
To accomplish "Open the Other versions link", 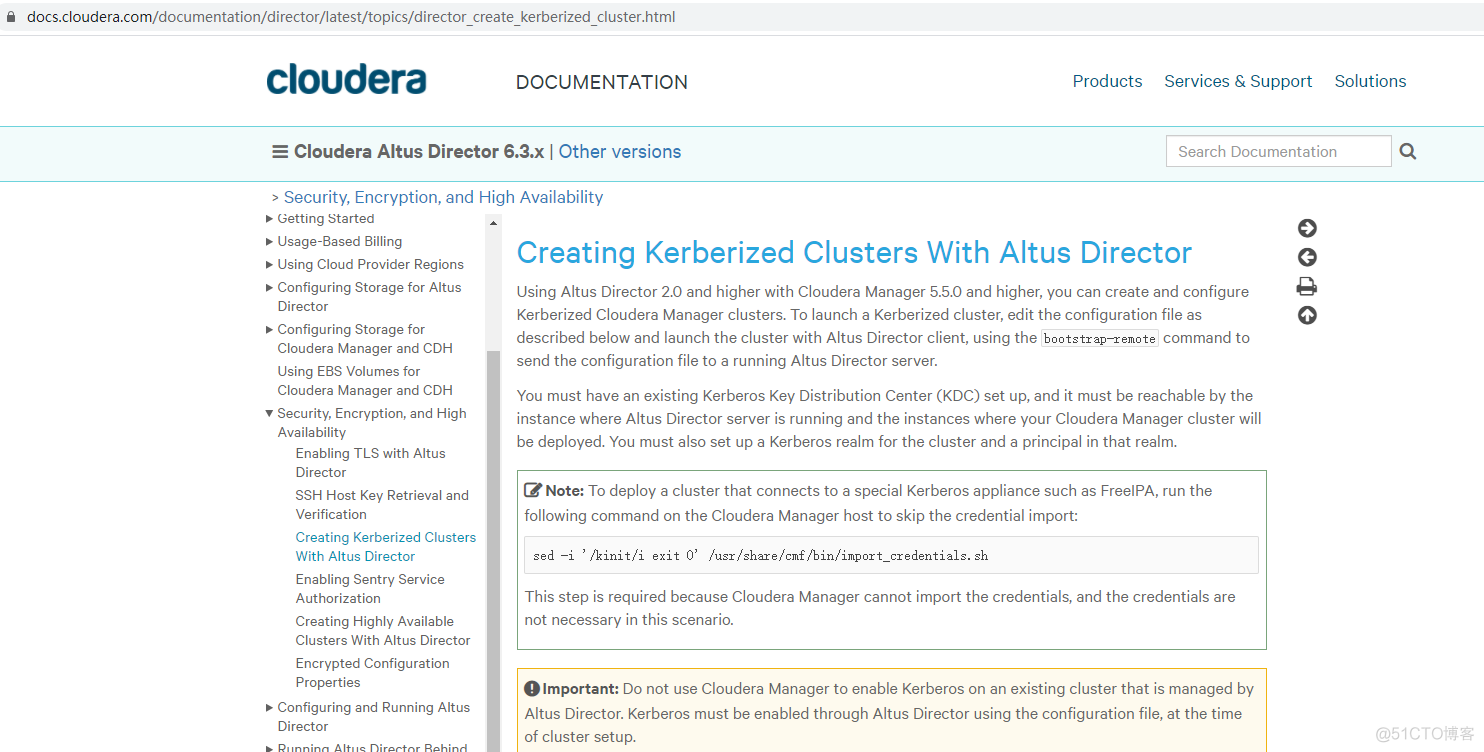I will point(620,152).
